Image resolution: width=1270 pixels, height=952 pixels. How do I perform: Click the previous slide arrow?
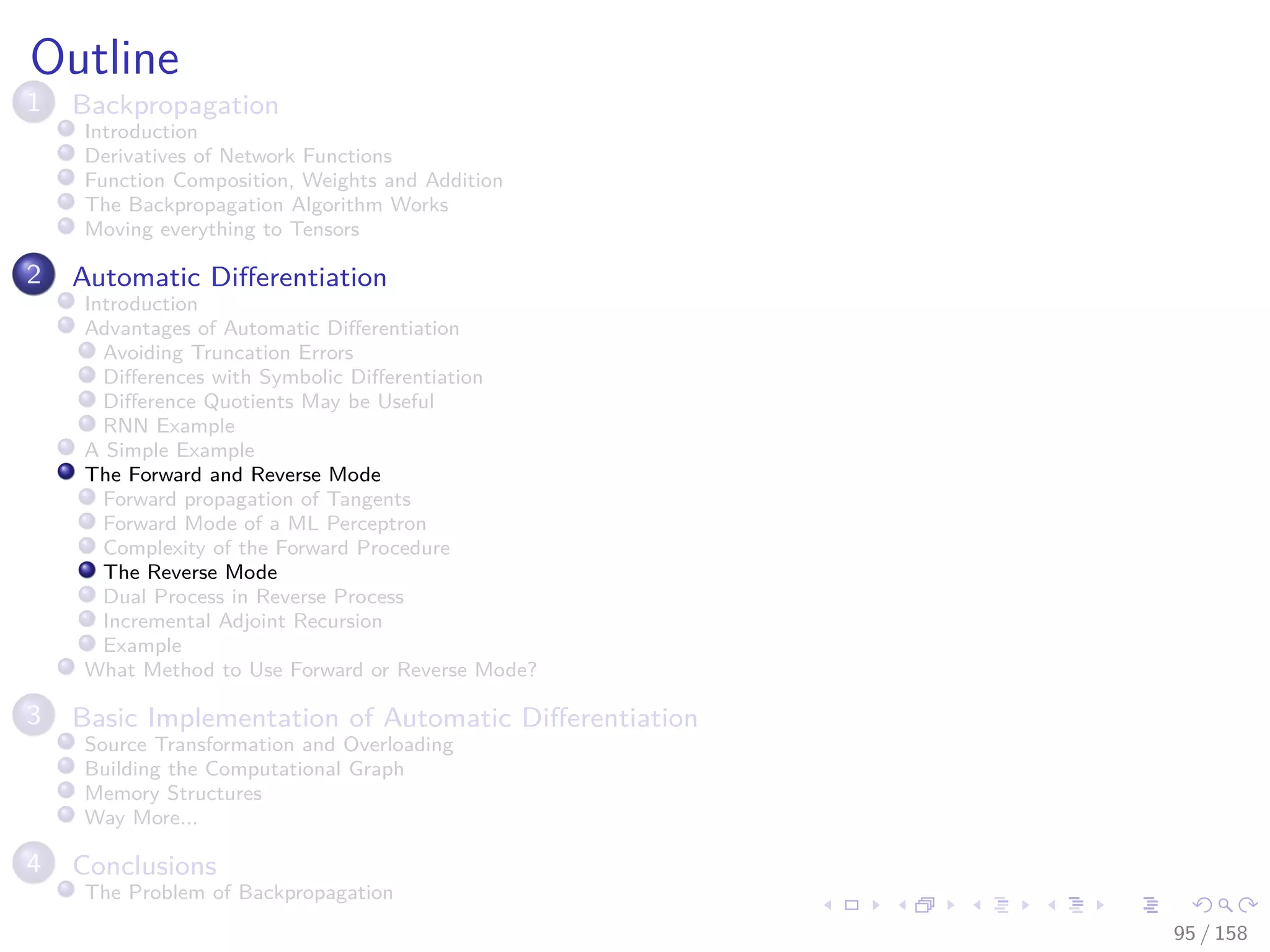pyautogui.click(x=828, y=905)
